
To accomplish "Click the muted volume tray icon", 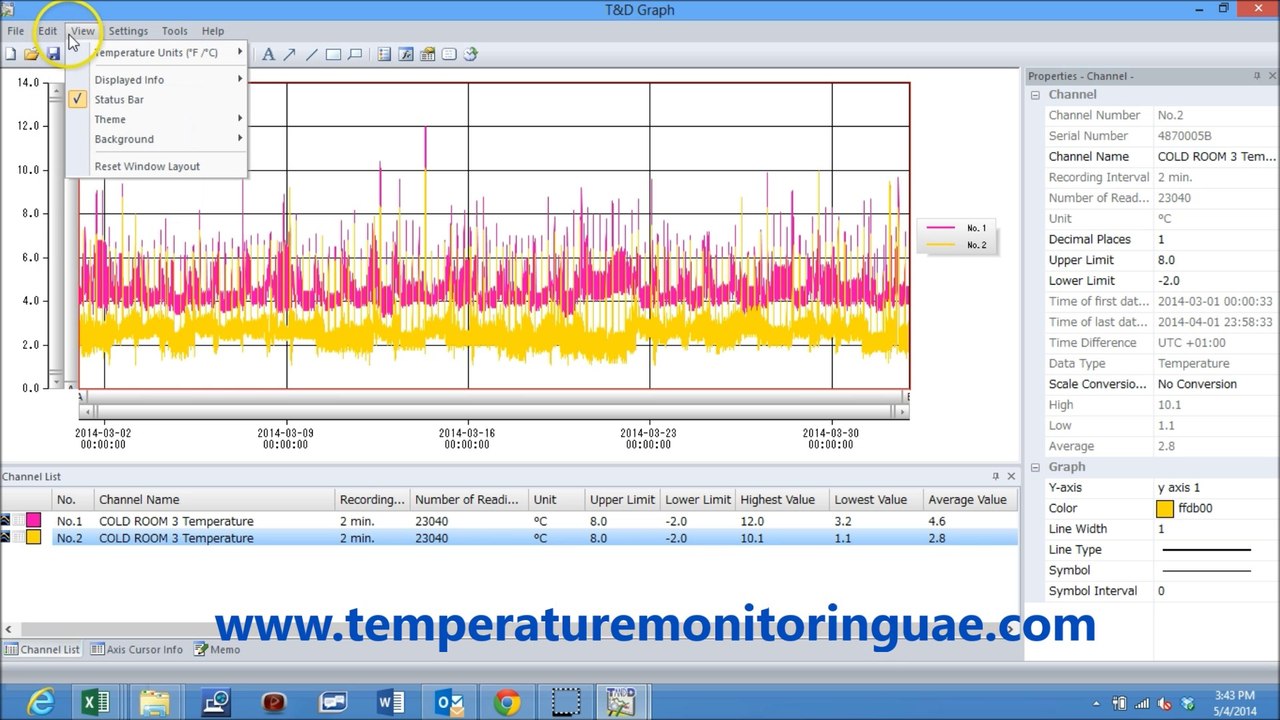I will click(x=1165, y=703).
